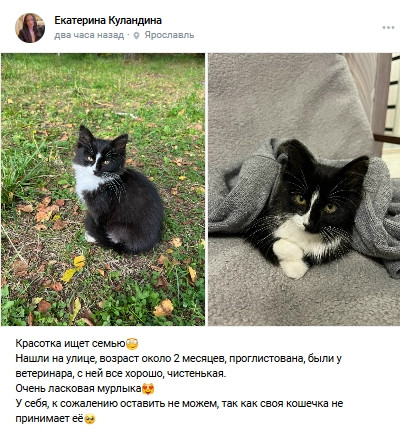400x434 pixels.
Task: Click the emoji after 'Красотка ищет семью'
Action: tap(132, 344)
